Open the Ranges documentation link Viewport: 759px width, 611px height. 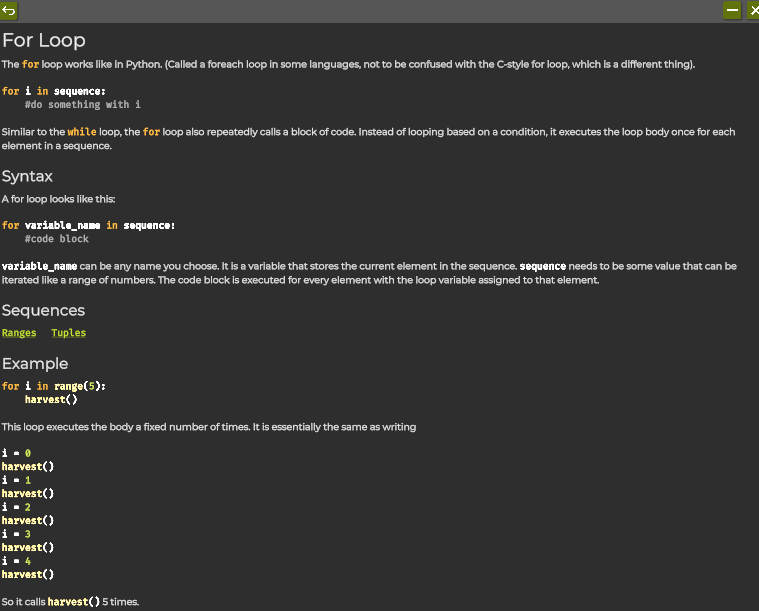point(19,333)
